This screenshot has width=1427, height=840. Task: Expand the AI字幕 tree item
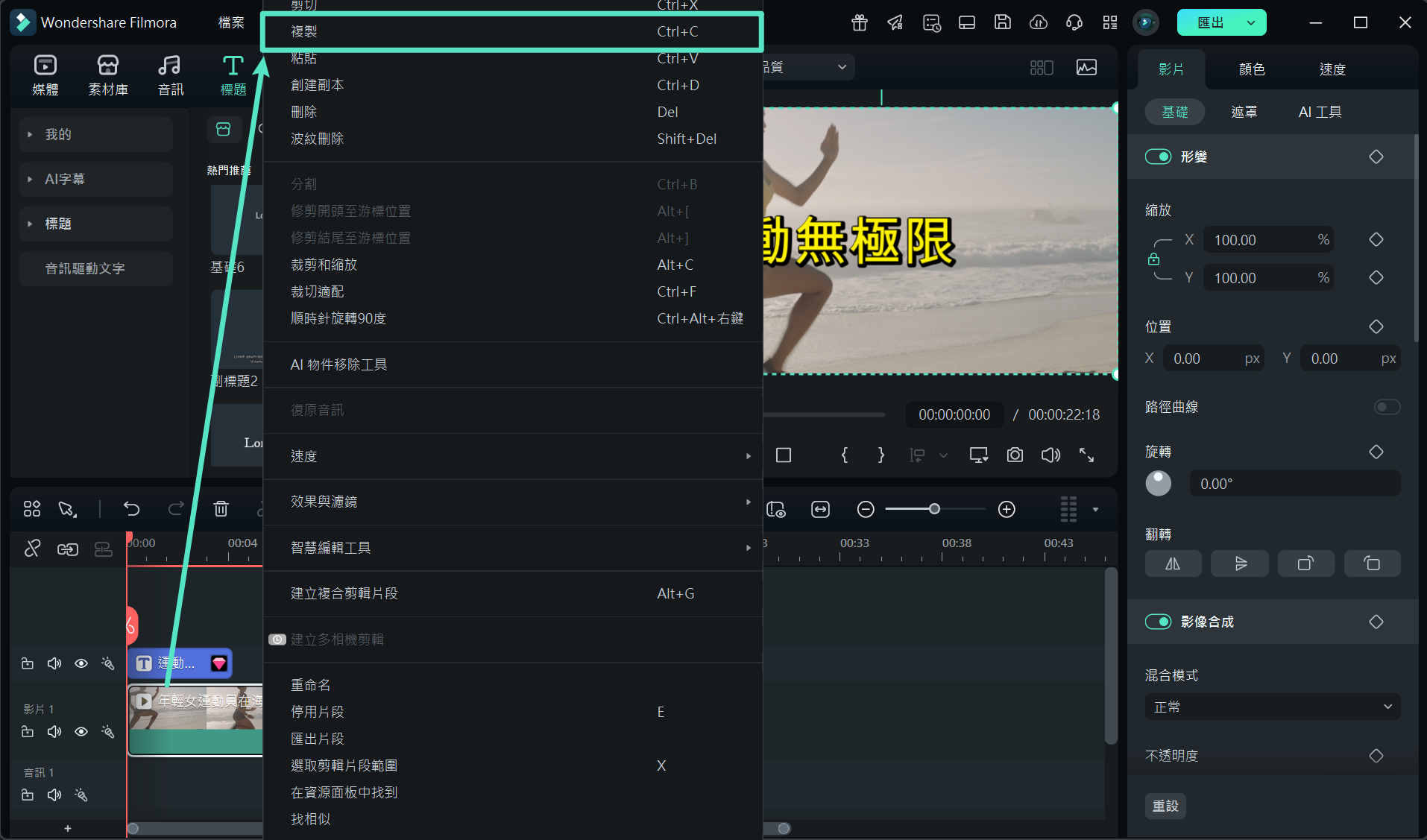[x=30, y=179]
